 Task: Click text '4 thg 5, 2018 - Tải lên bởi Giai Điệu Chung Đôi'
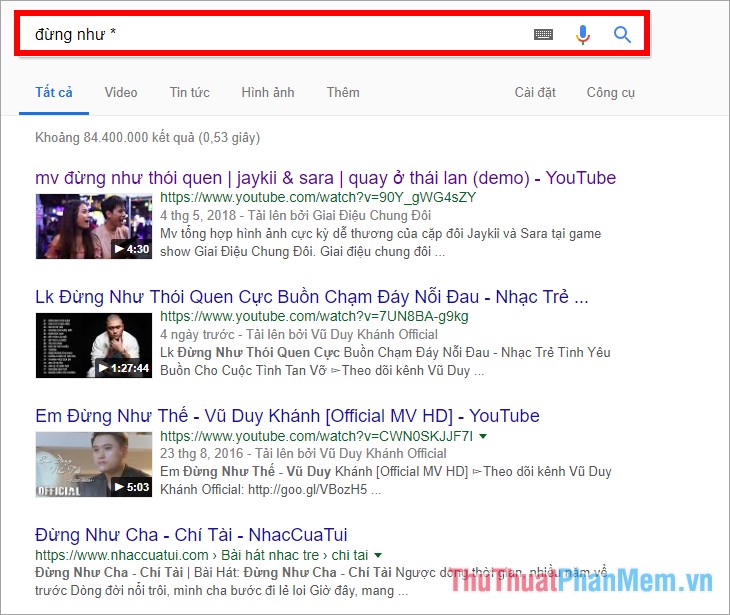tap(296, 216)
